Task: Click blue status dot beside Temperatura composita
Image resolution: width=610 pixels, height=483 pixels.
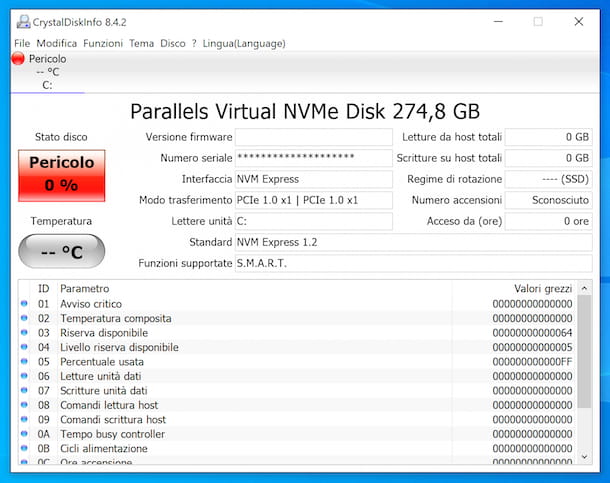Action: pos(25,318)
